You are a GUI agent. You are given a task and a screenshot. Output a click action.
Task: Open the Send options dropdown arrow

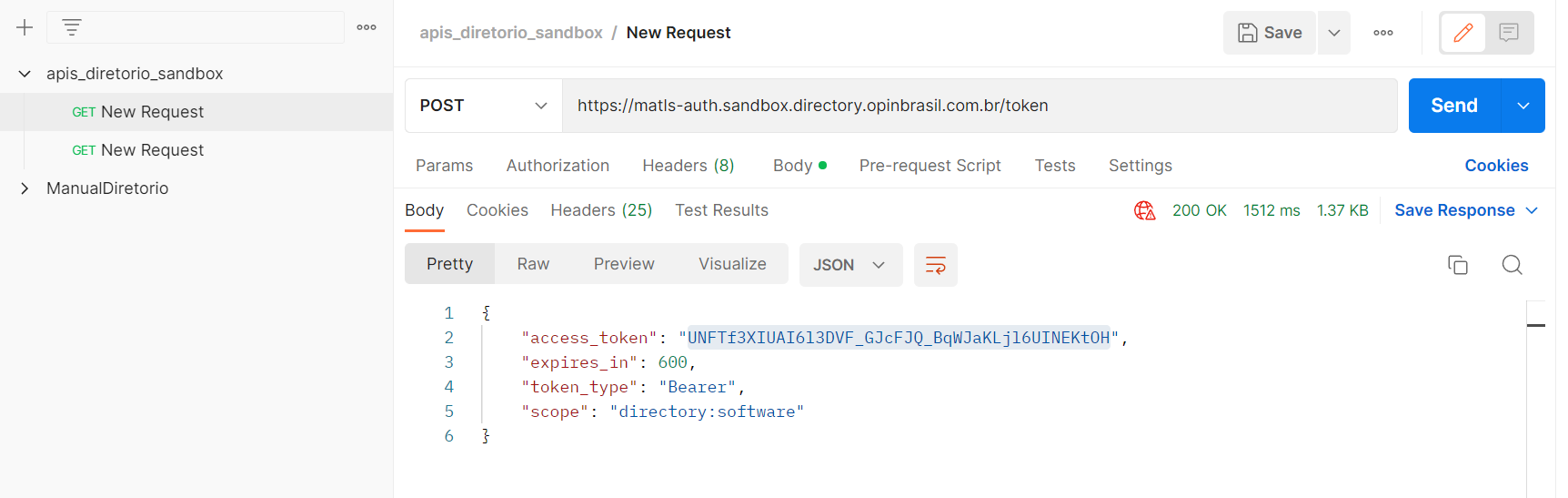tap(1523, 106)
